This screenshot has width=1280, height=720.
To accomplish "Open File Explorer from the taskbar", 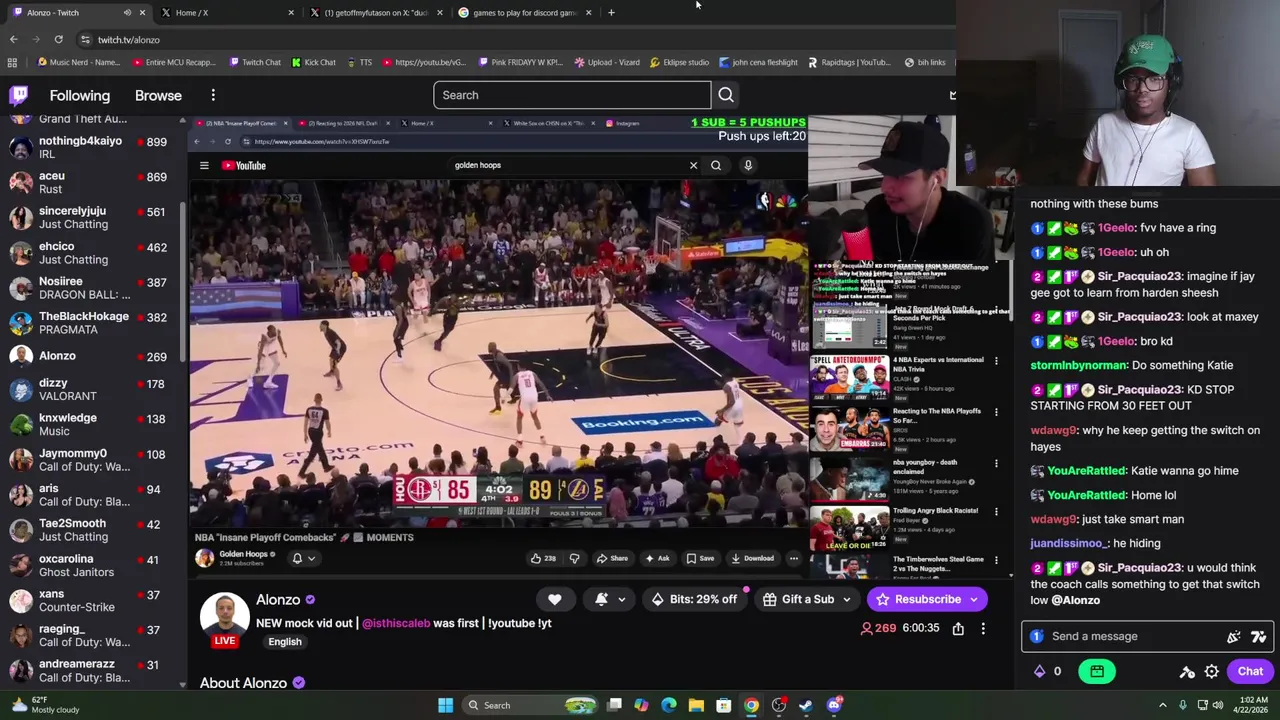I will pyautogui.click(x=696, y=705).
